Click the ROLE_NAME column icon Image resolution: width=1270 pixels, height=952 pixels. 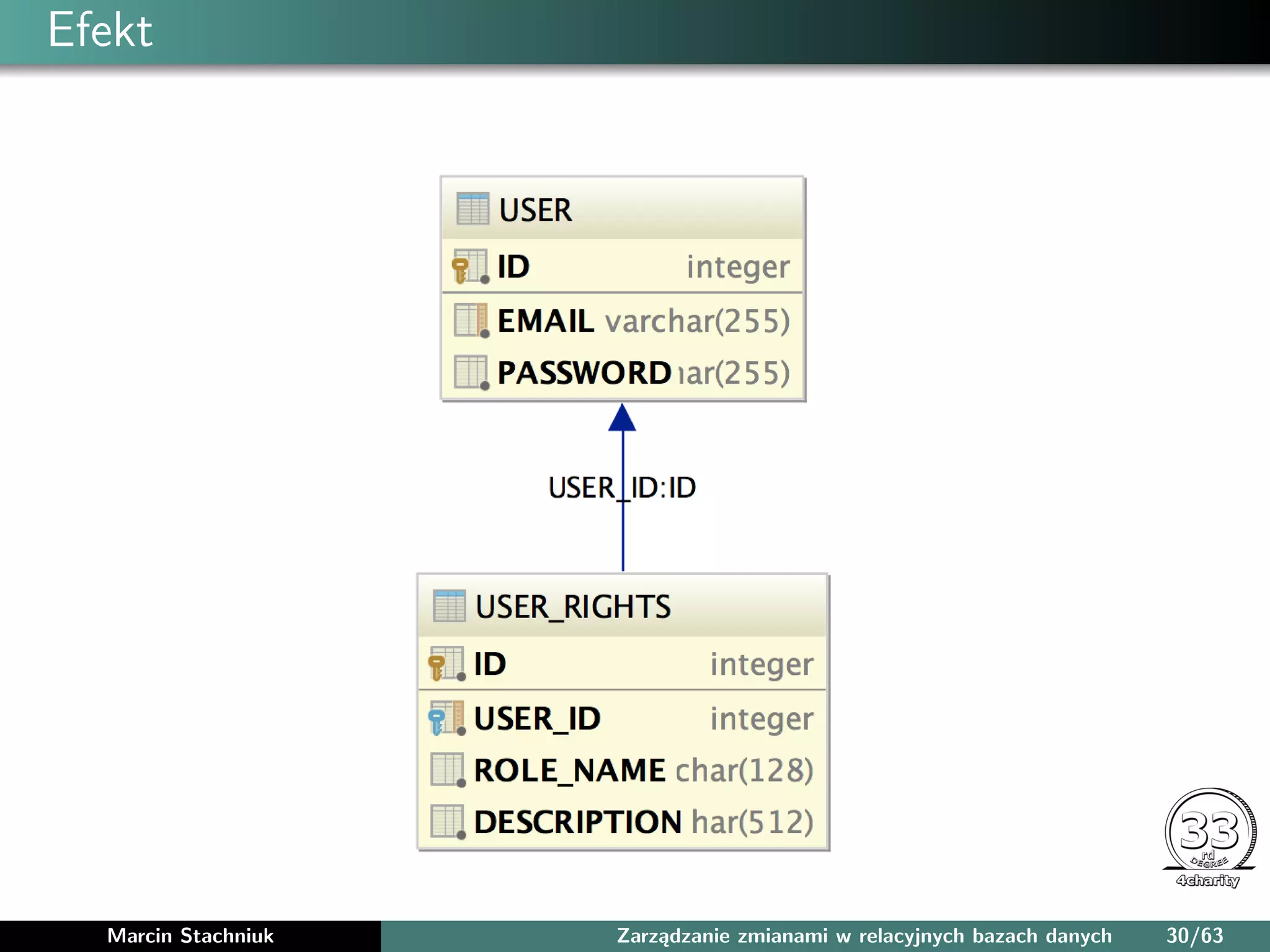(447, 770)
